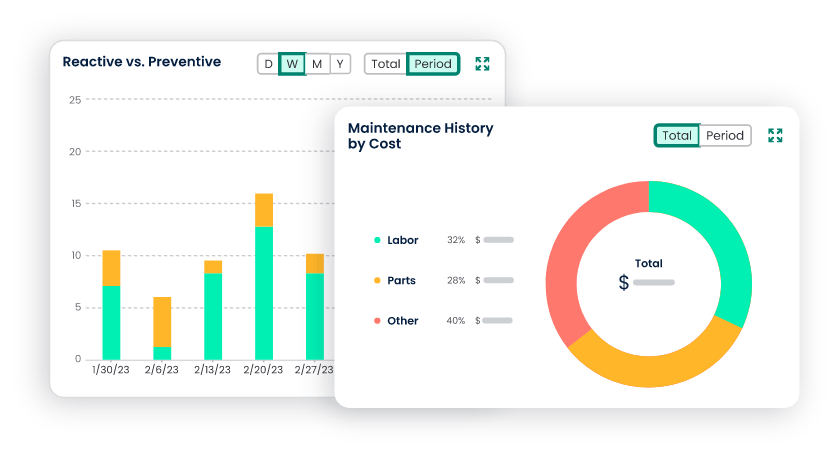Viewport: 840px width, 458px height.
Task: Click the Labor legend label
Action: (402, 240)
